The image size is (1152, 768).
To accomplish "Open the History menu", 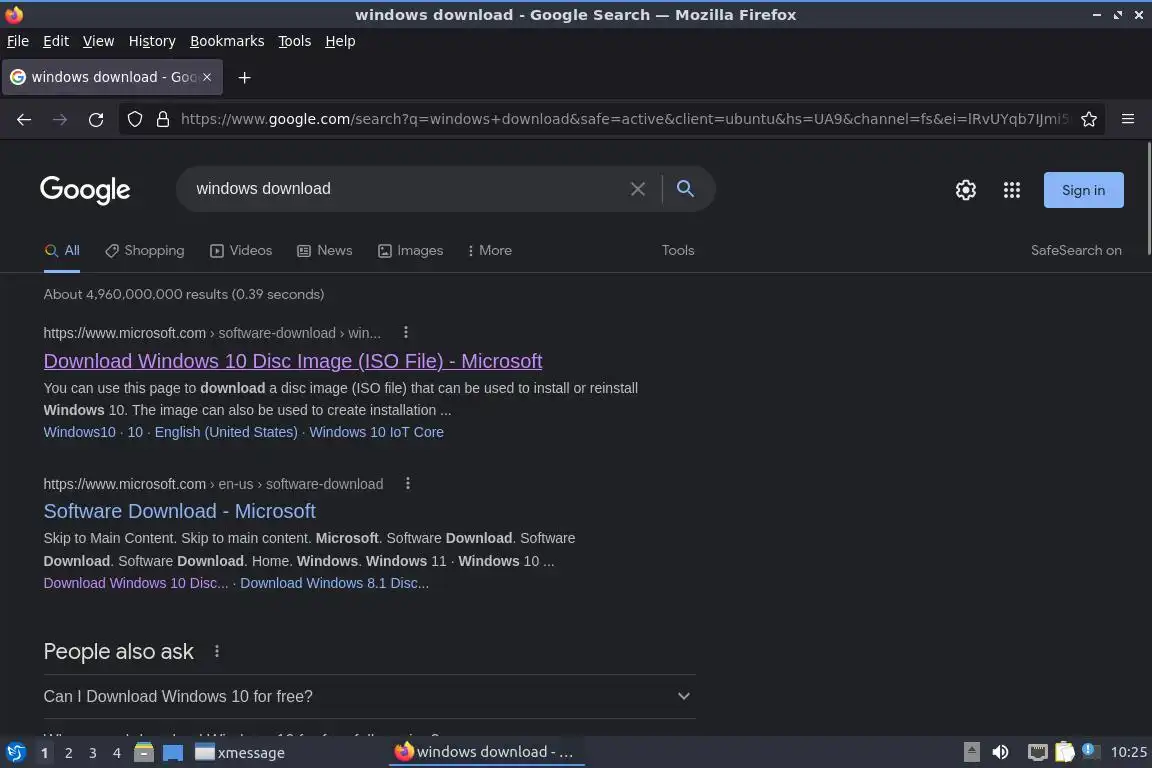I will point(152,41).
